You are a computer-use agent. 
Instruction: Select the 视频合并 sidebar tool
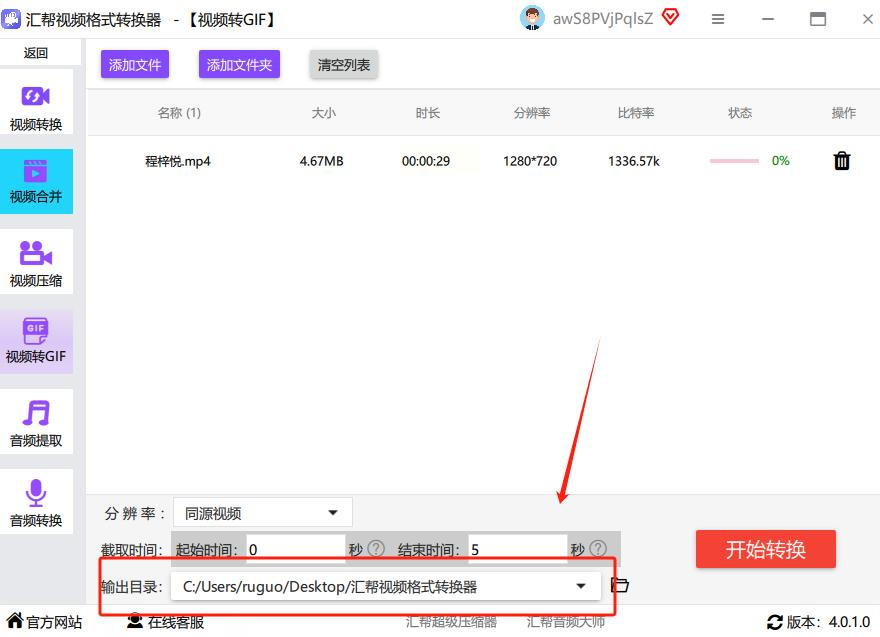point(36,181)
